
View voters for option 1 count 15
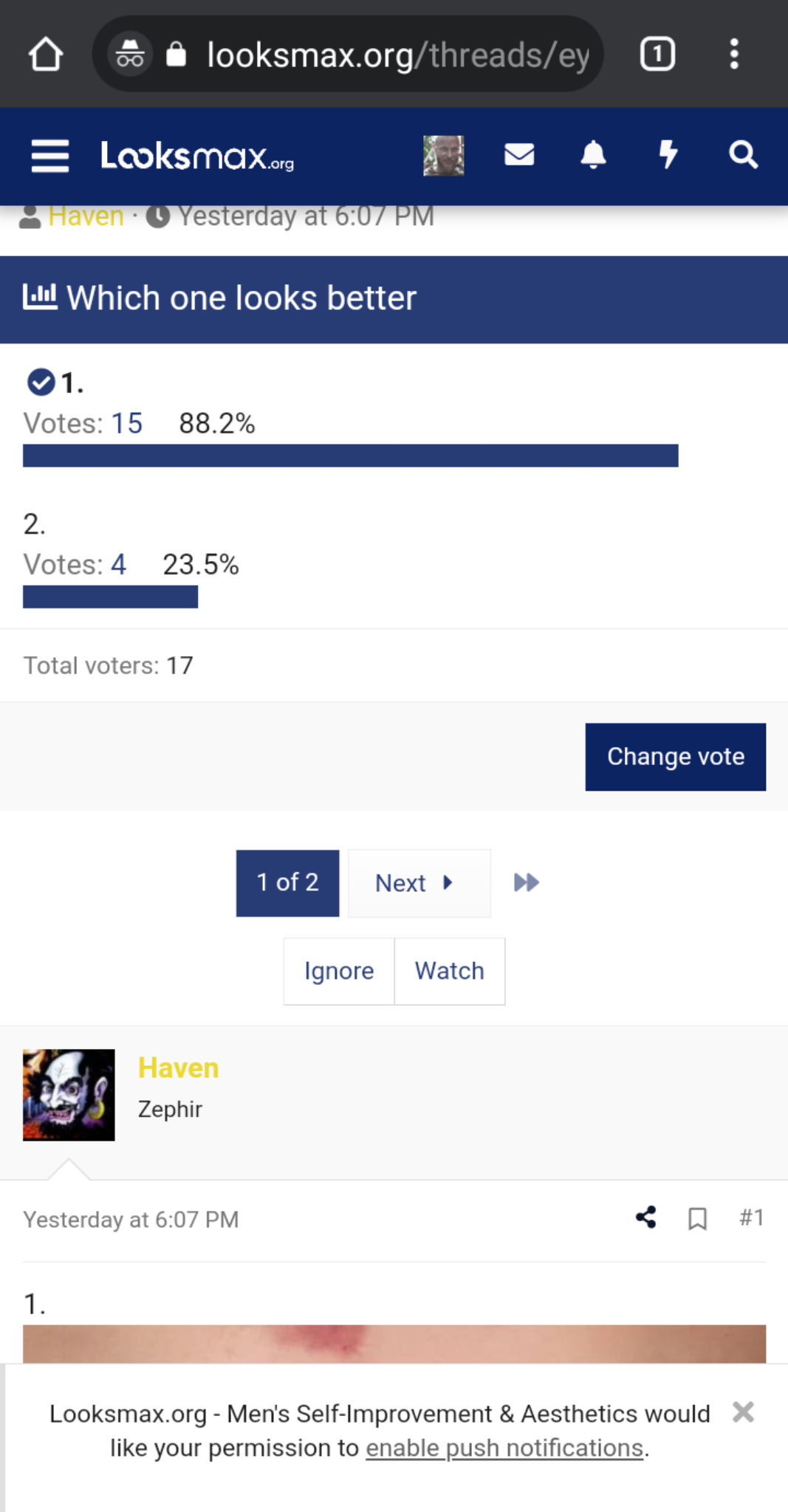(127, 424)
